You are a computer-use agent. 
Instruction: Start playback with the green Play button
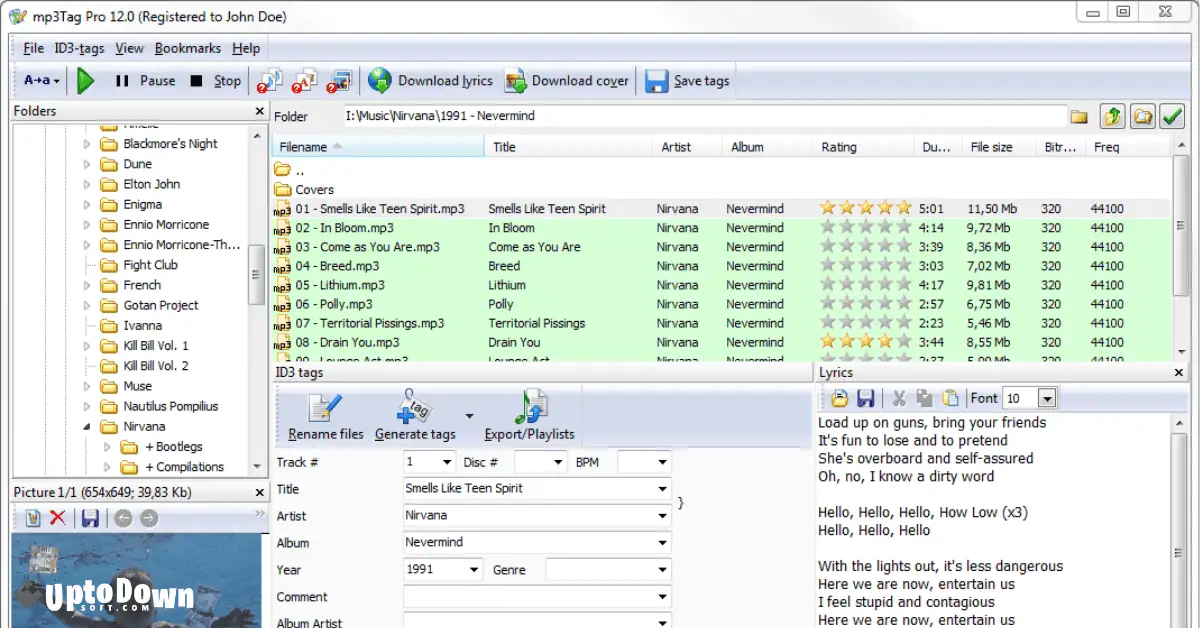tap(84, 81)
